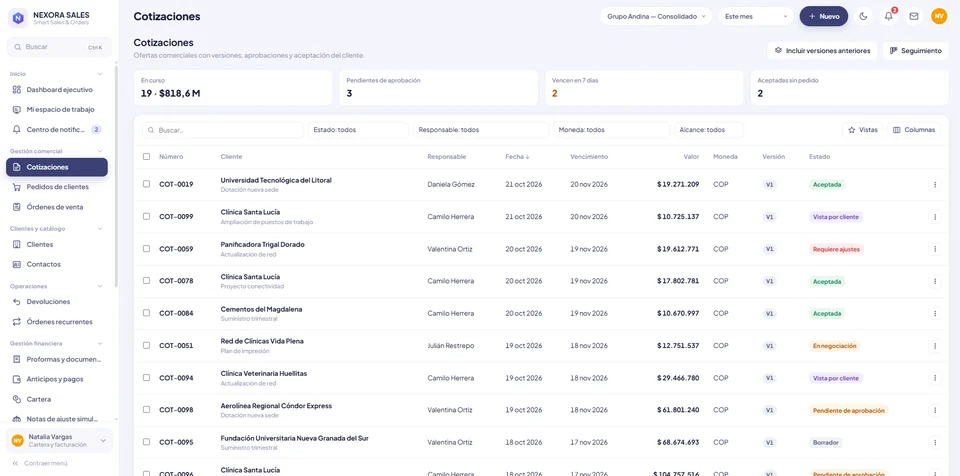Focus the sidebar Buscar field

pyautogui.click(x=59, y=47)
